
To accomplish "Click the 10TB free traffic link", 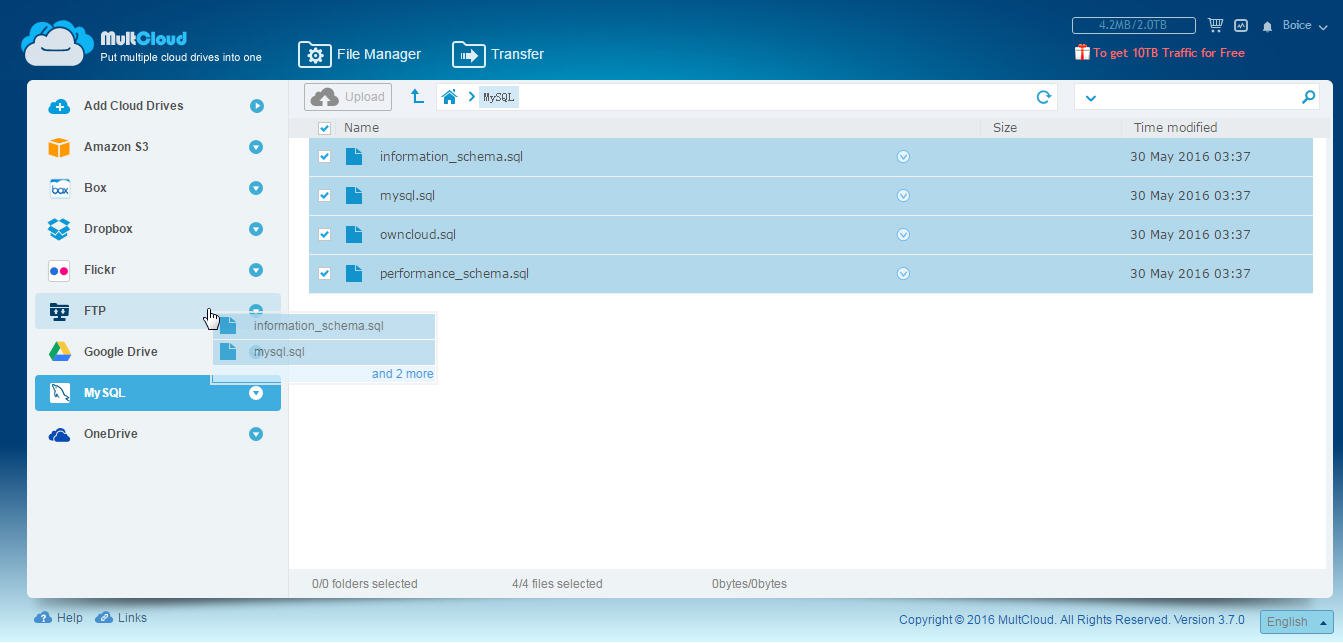I will [x=1167, y=53].
